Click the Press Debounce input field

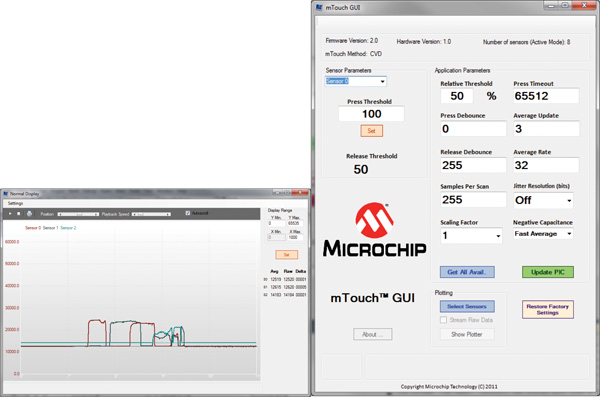tap(473, 129)
